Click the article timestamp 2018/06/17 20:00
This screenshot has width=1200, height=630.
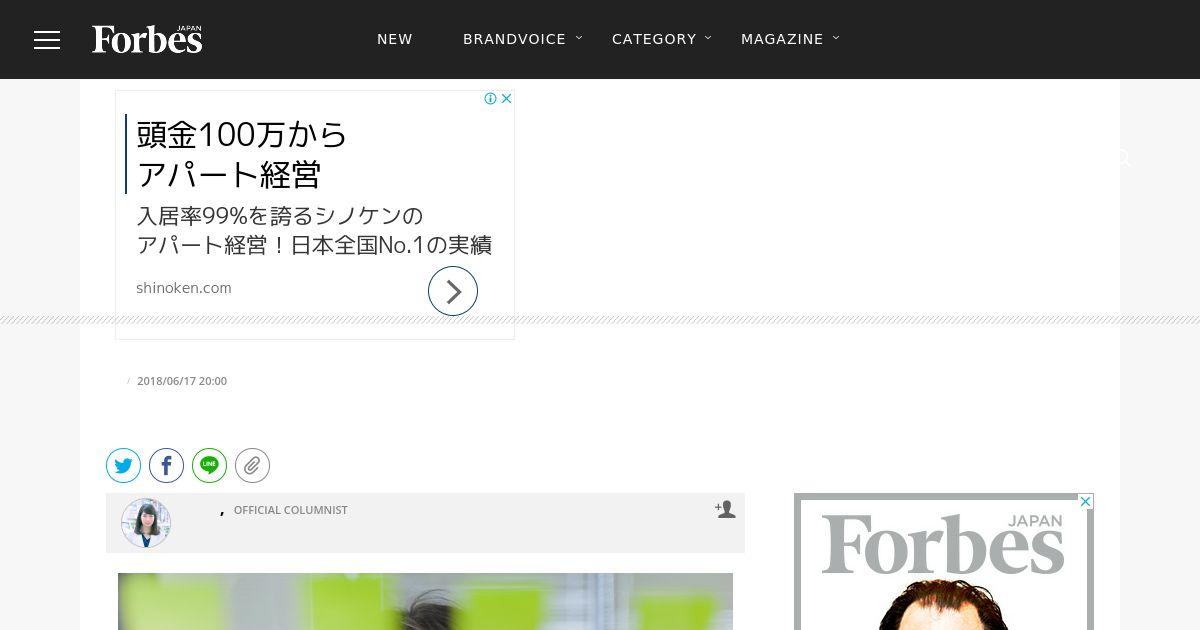[x=182, y=381]
